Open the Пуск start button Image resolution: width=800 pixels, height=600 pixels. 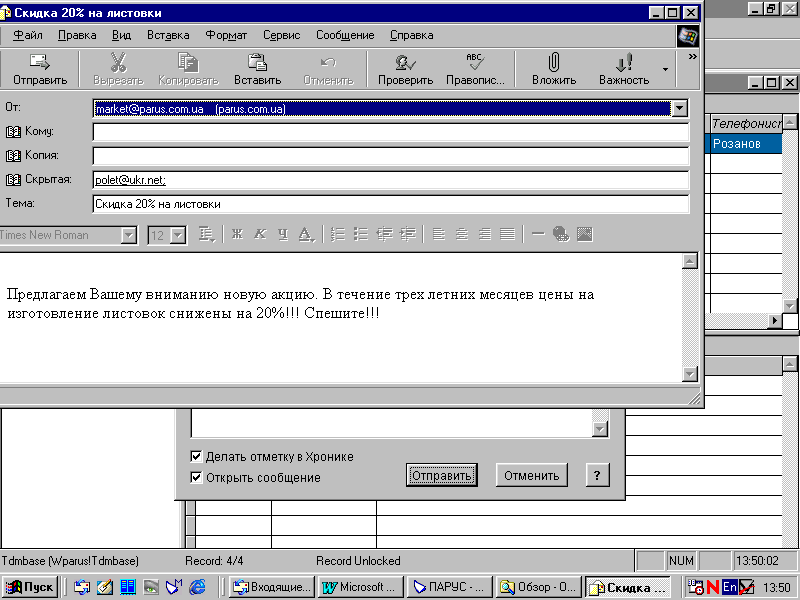pyautogui.click(x=31, y=587)
